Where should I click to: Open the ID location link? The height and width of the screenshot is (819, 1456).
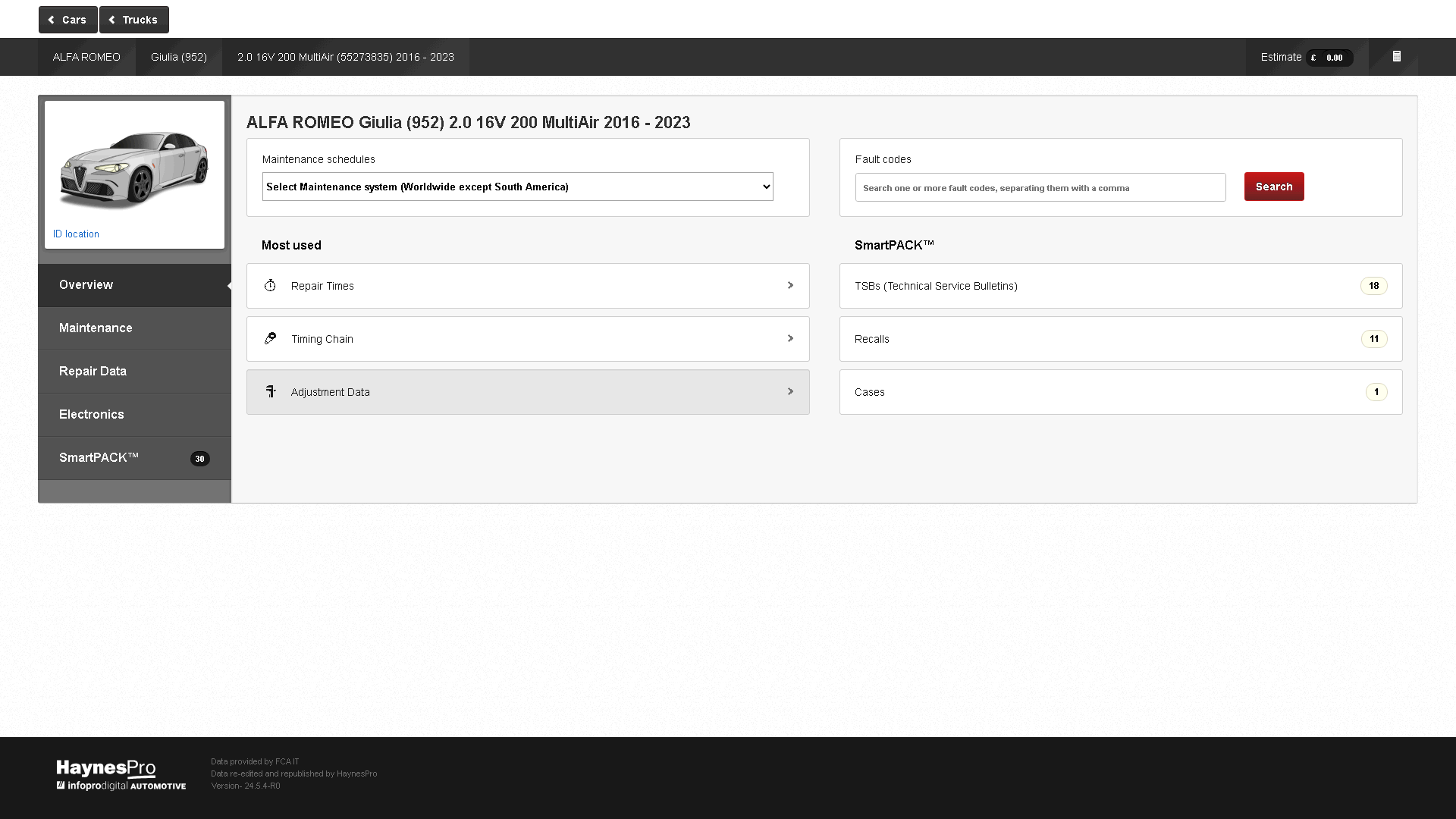[x=76, y=234]
